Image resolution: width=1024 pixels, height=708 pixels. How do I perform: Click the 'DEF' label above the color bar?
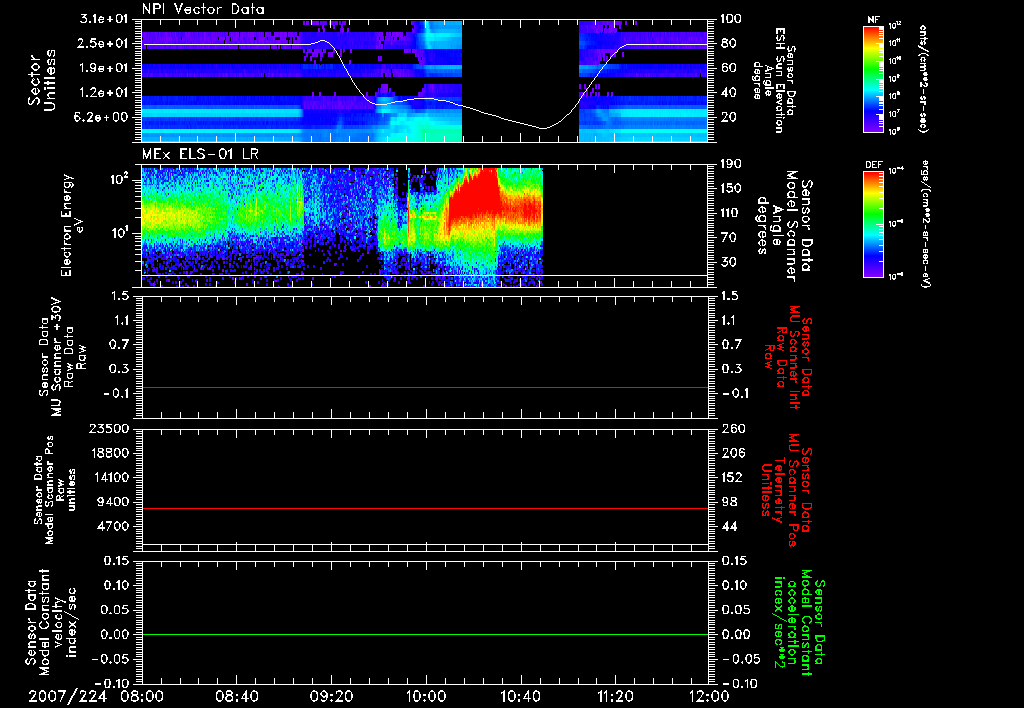(874, 165)
